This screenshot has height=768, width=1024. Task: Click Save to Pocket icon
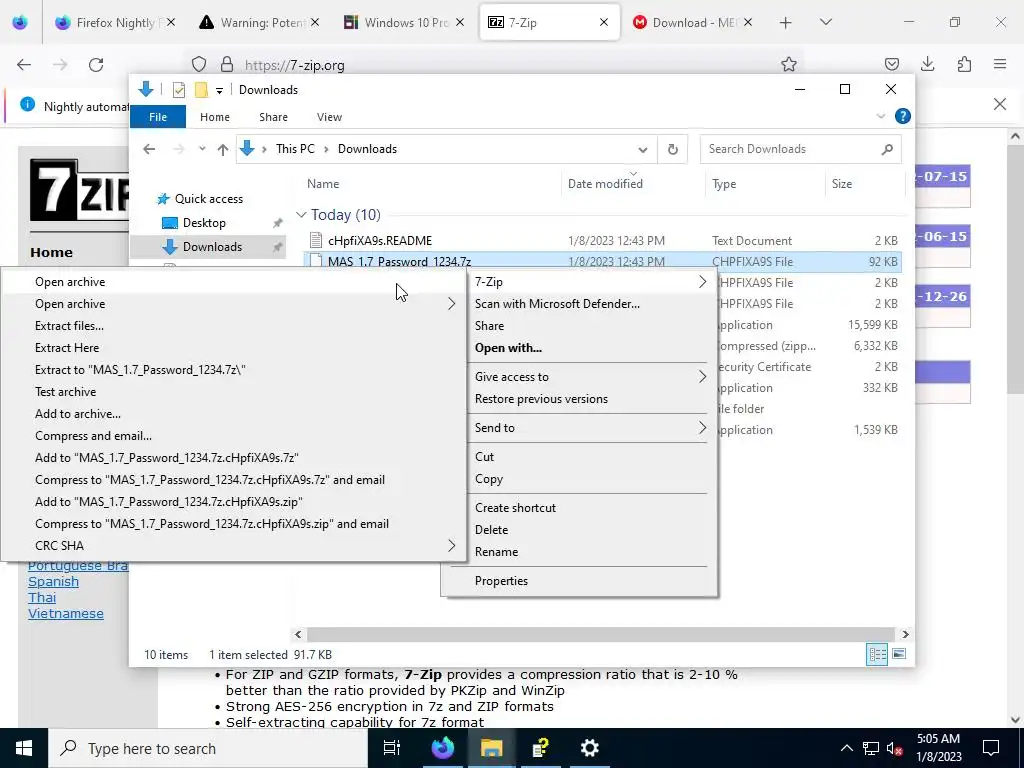coord(891,64)
